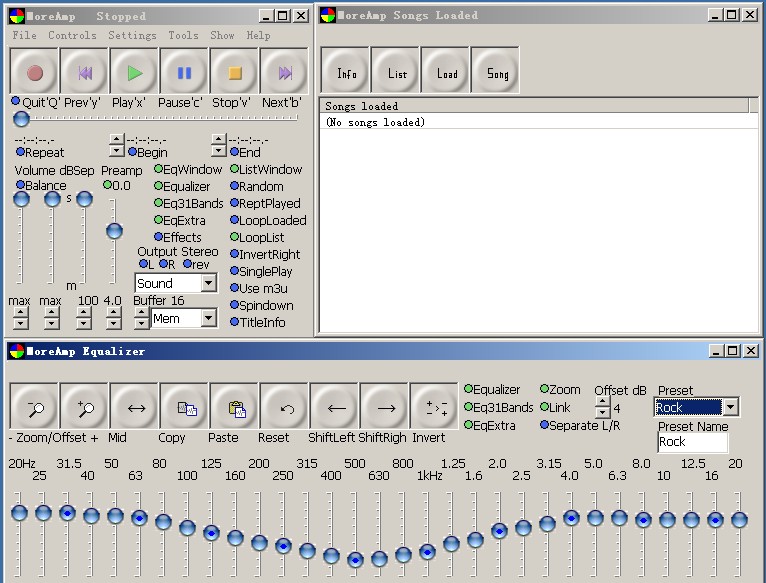Image resolution: width=766 pixels, height=583 pixels.
Task: Open the Settings menu
Action: click(x=132, y=35)
